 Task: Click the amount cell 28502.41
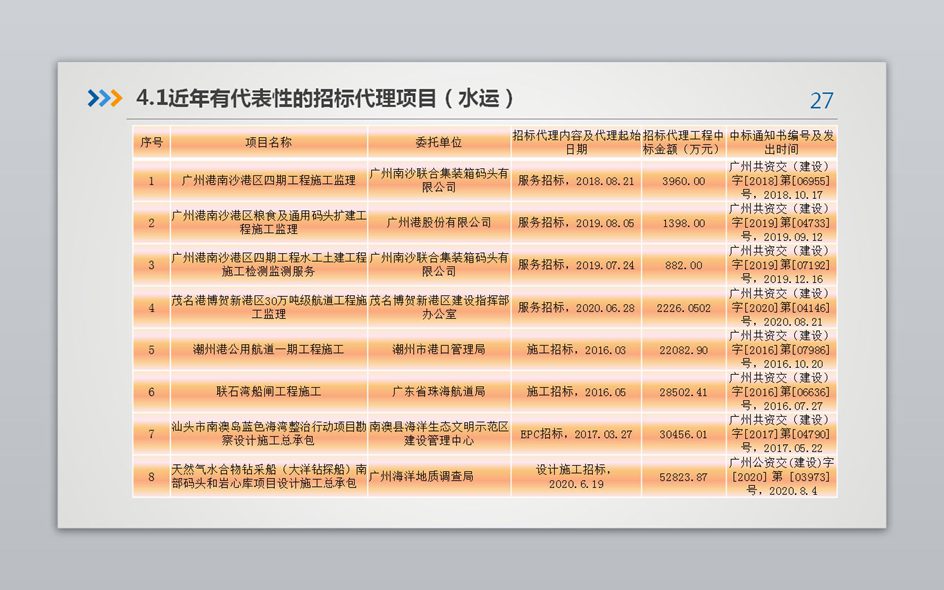point(683,392)
